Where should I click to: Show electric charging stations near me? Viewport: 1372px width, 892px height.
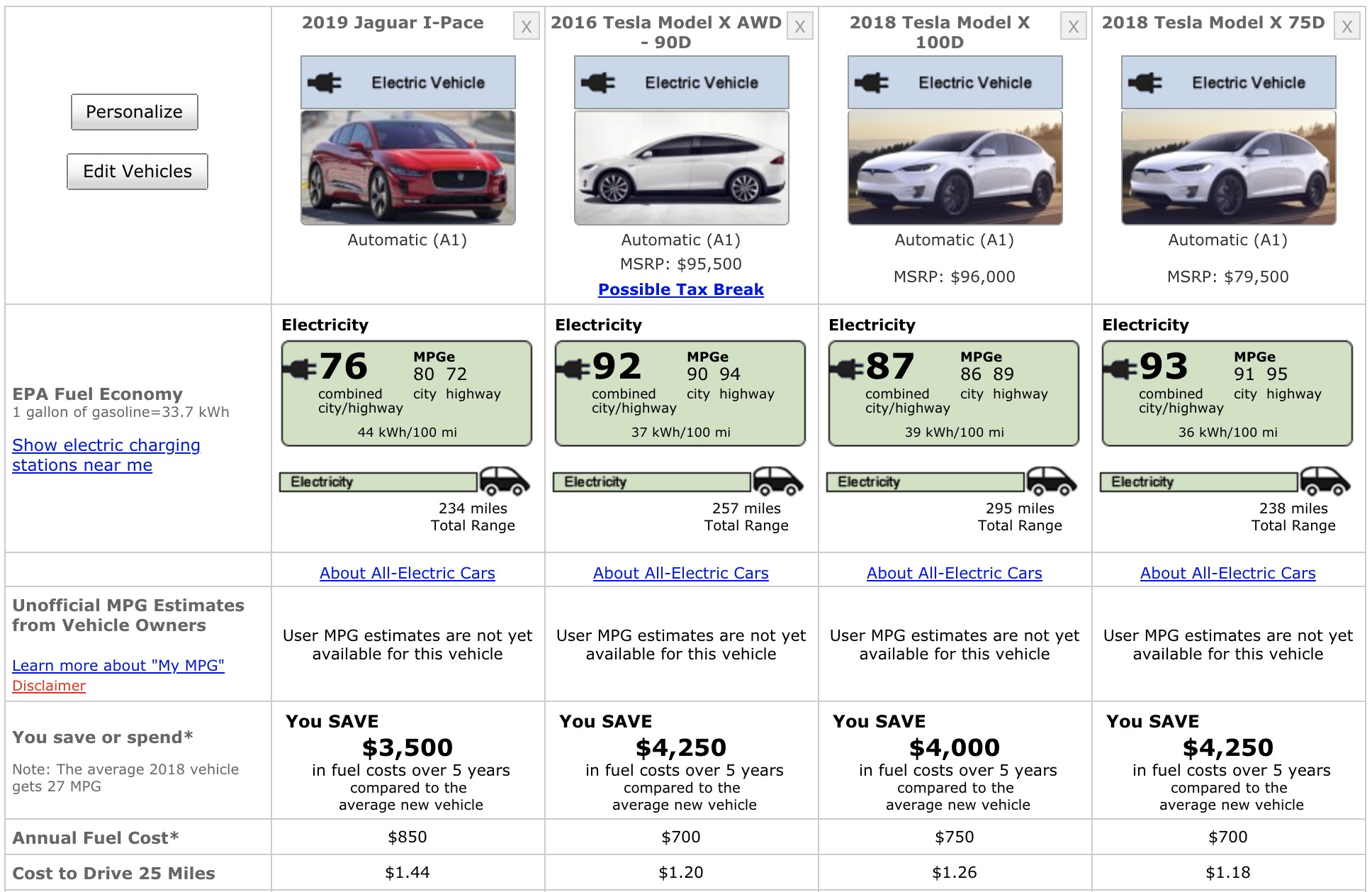(106, 455)
